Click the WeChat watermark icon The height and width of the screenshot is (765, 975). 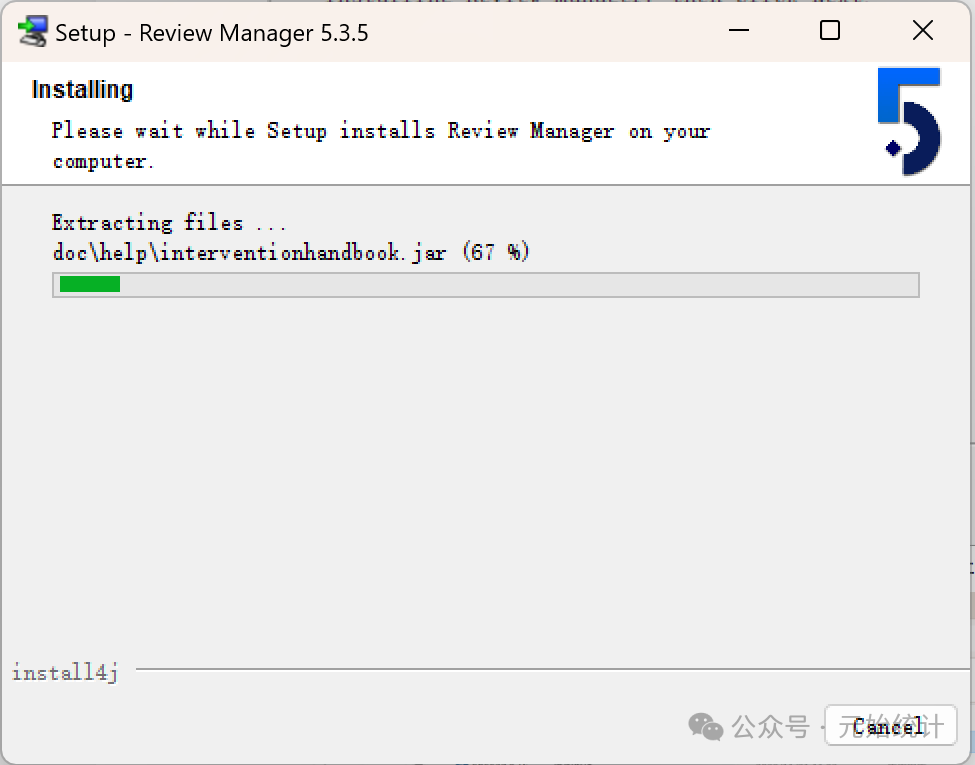706,726
